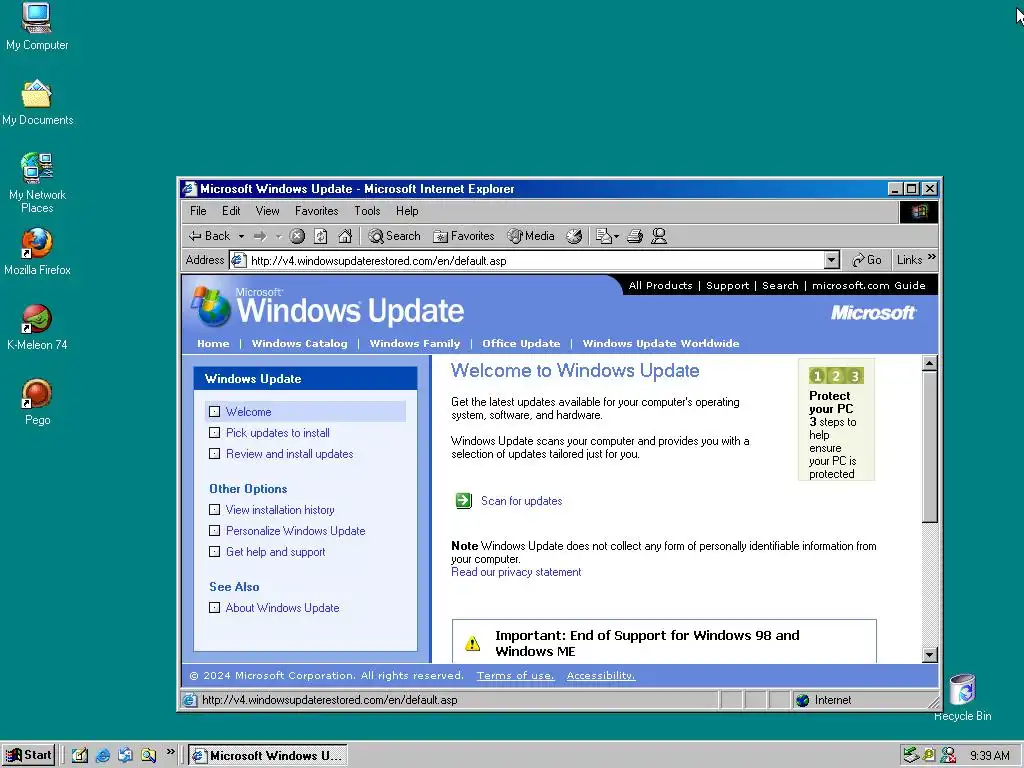Open About Windows Update link
This screenshot has width=1024, height=768.
pos(282,608)
